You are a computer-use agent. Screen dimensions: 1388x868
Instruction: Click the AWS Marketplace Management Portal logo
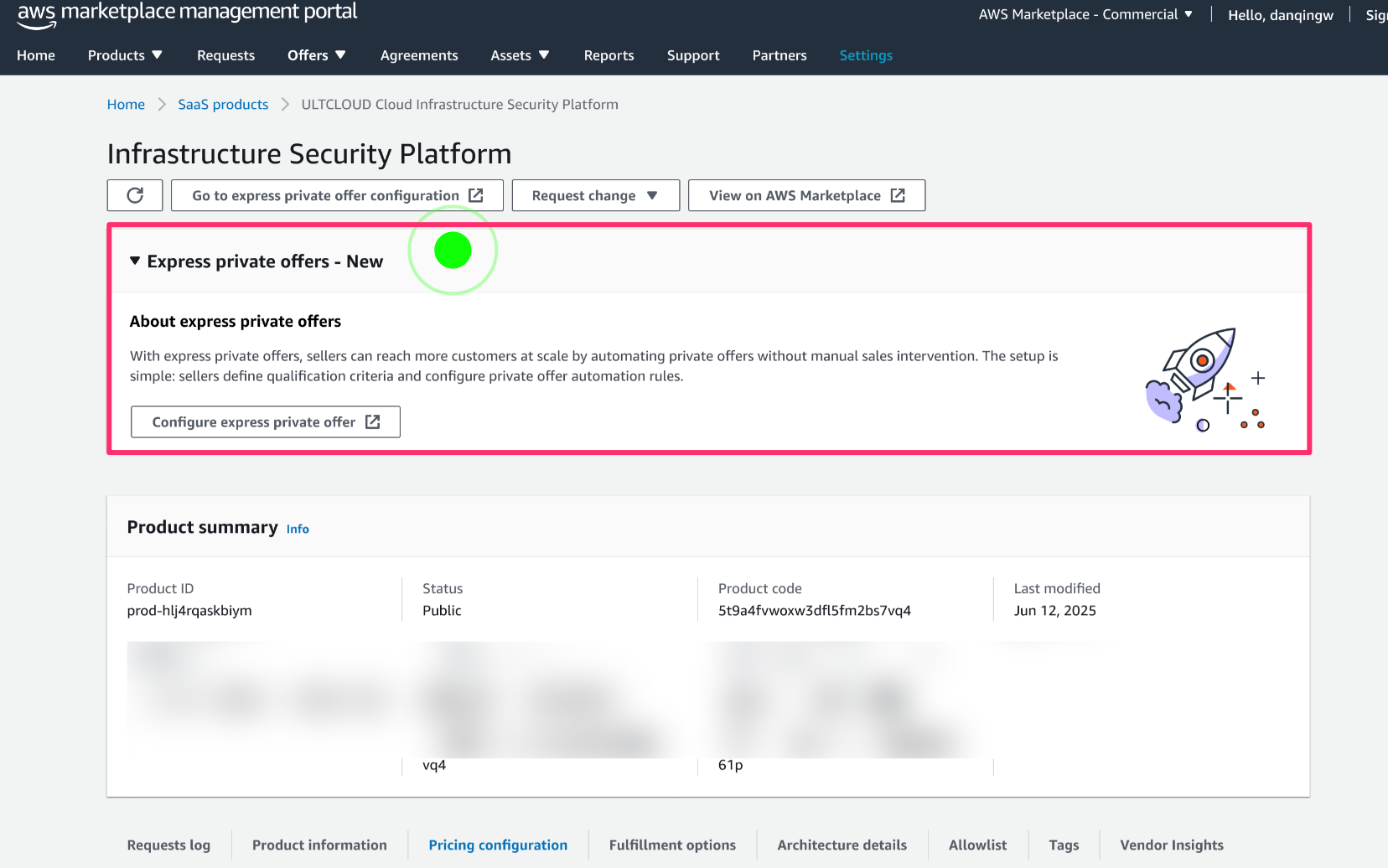(x=187, y=13)
